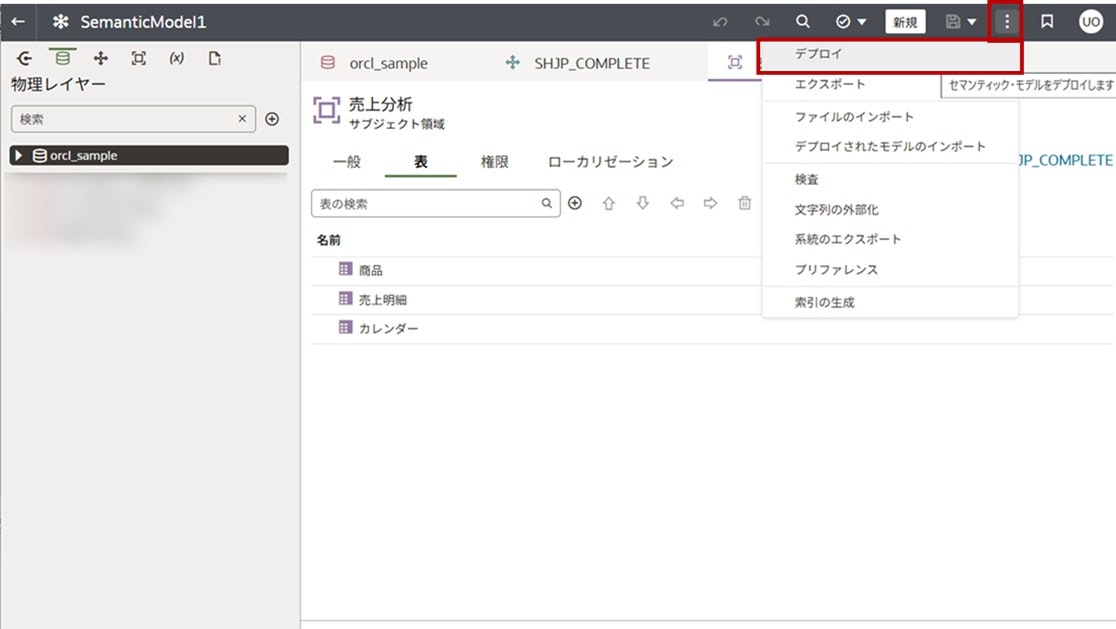The image size is (1116, 629).
Task: Click the connections icon in the side toolbar
Action: tap(24, 58)
